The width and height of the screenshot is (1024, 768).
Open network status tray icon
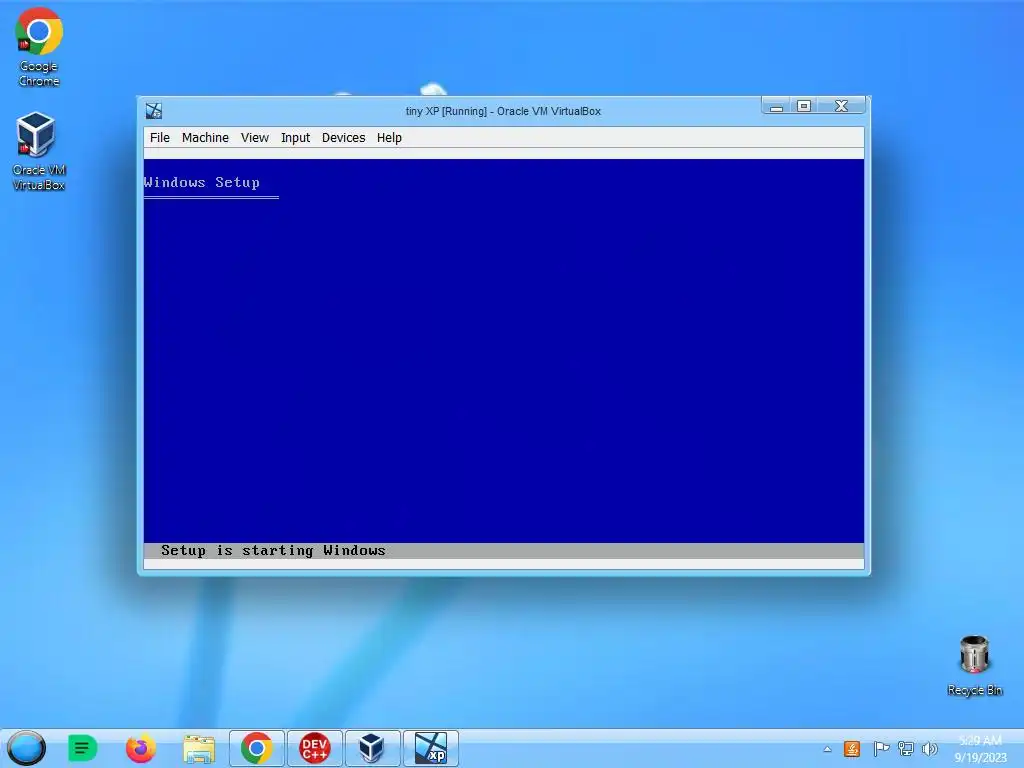(x=906, y=749)
